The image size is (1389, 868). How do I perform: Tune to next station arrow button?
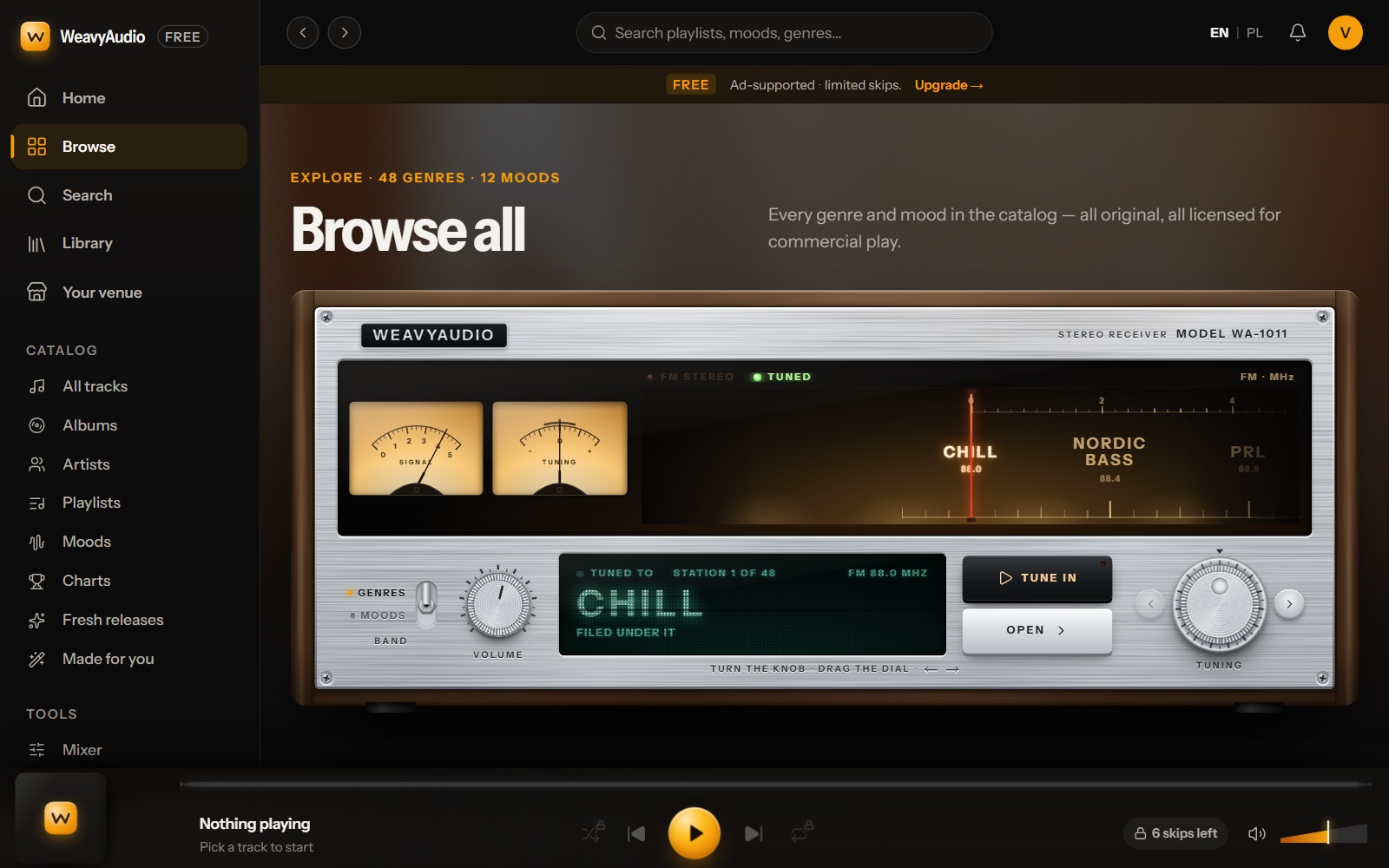tap(1289, 603)
